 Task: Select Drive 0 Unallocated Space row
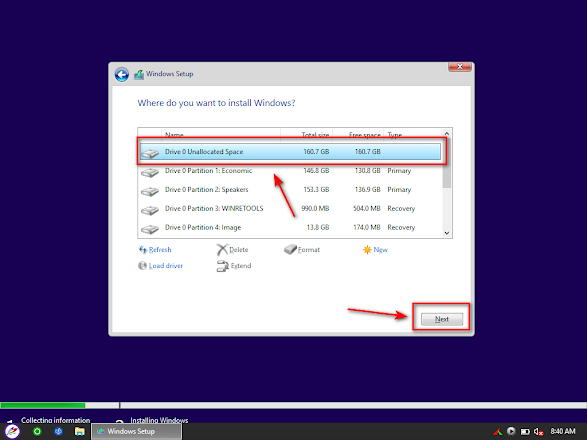(290, 152)
